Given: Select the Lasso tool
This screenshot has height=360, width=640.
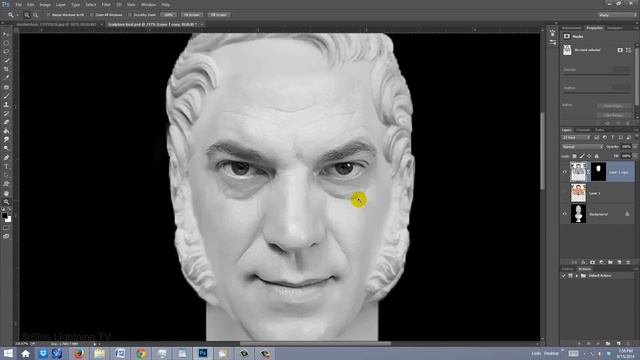Looking at the screenshot, I should [6, 52].
